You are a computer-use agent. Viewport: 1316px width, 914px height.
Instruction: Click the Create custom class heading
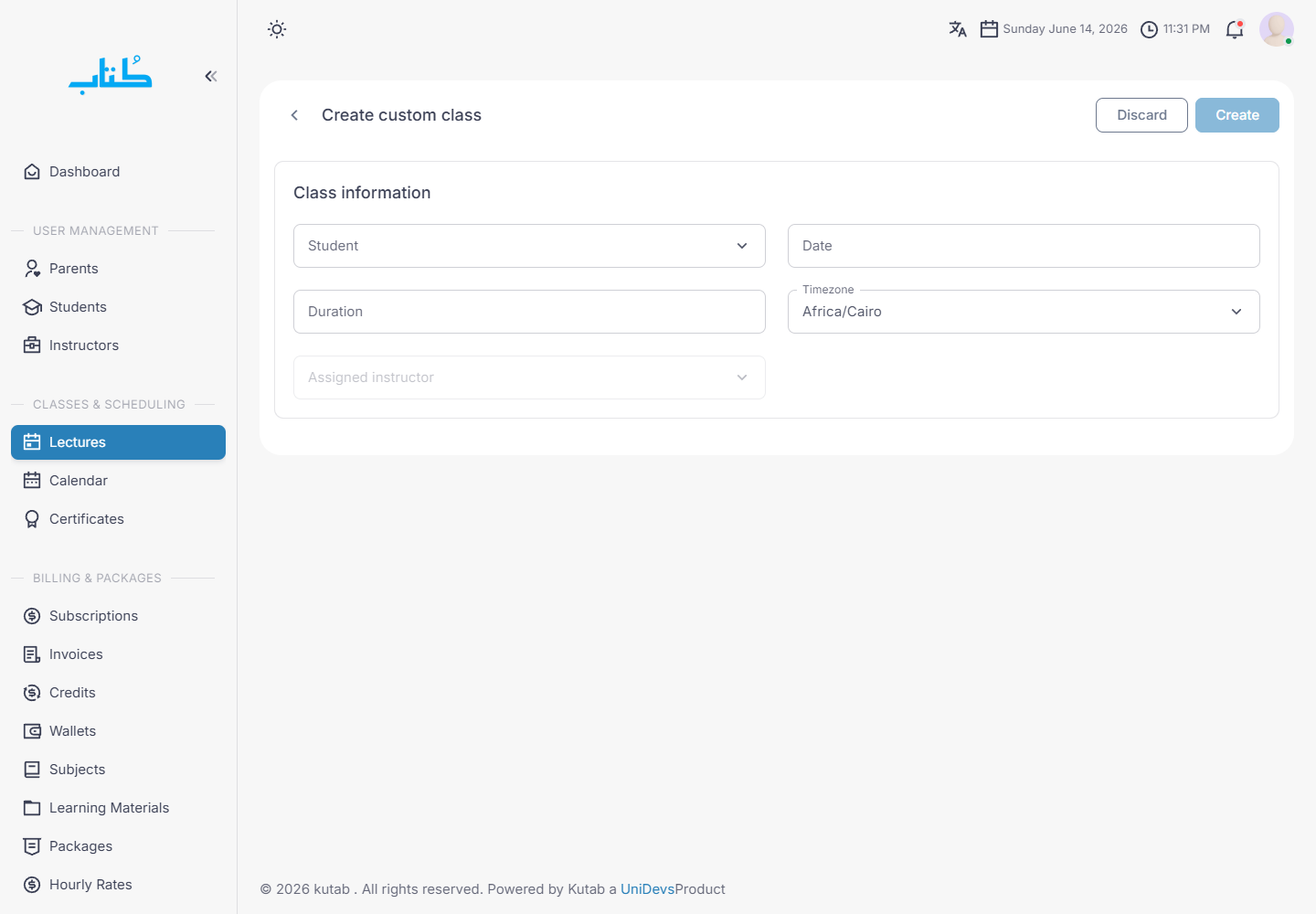coord(401,115)
